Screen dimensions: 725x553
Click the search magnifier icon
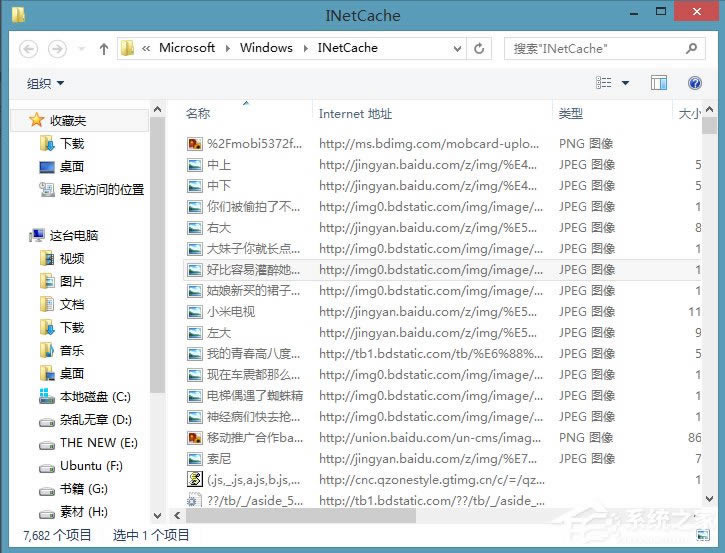coord(691,48)
